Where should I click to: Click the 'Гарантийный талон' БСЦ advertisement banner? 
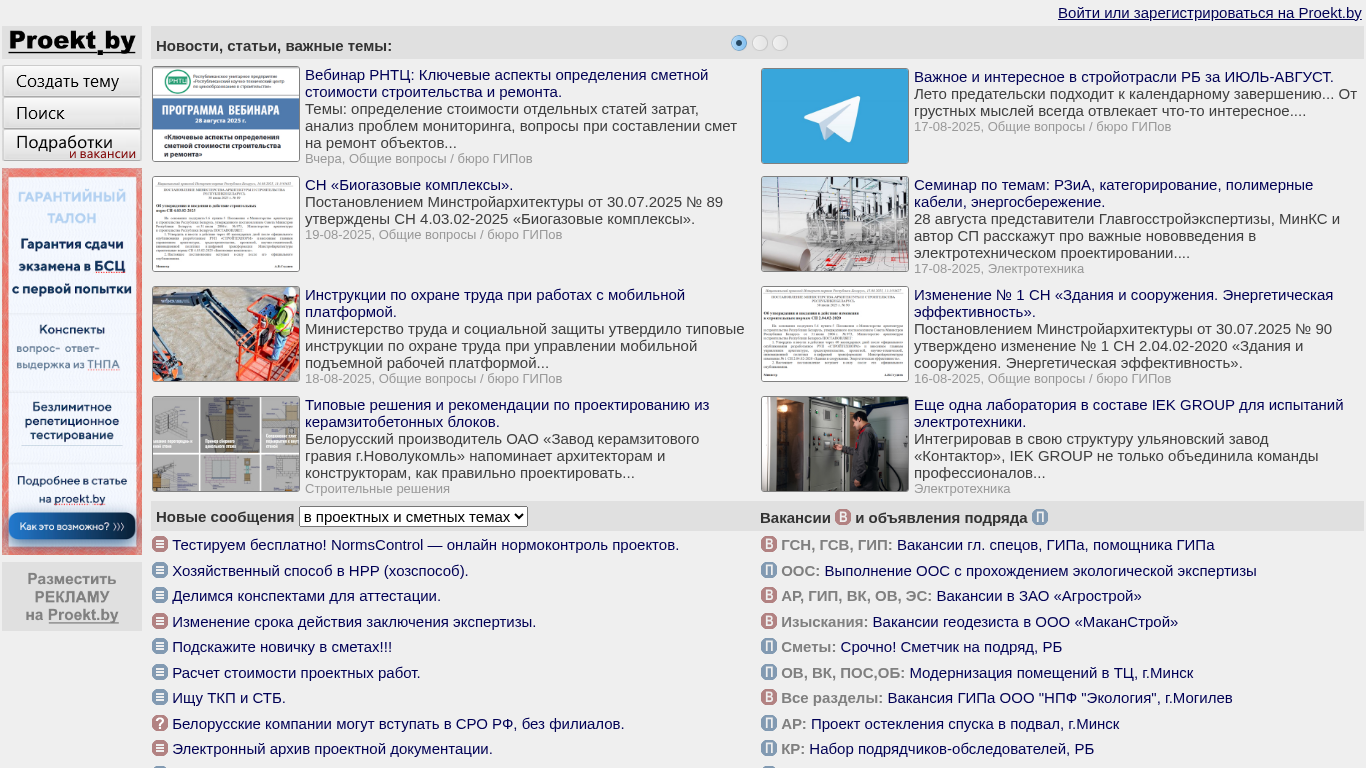click(x=72, y=361)
